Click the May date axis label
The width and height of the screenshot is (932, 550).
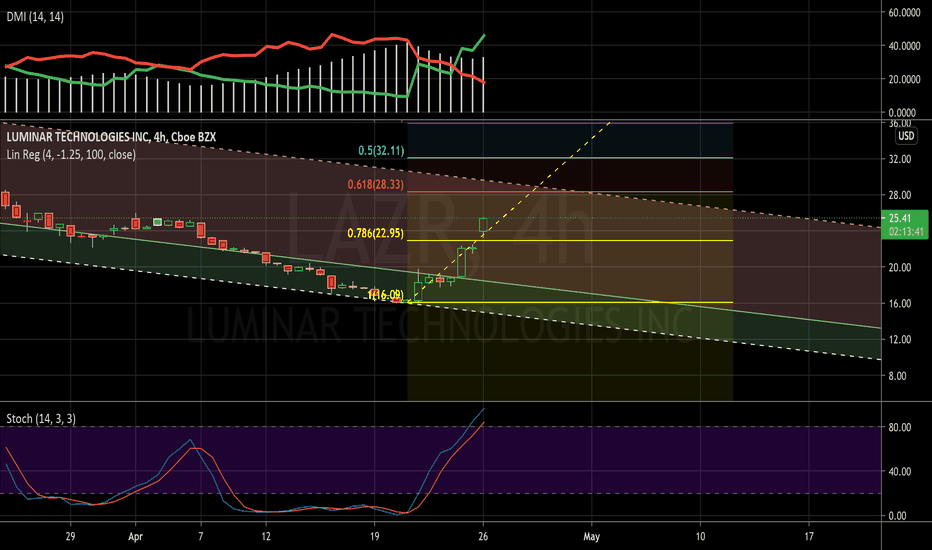[591, 536]
